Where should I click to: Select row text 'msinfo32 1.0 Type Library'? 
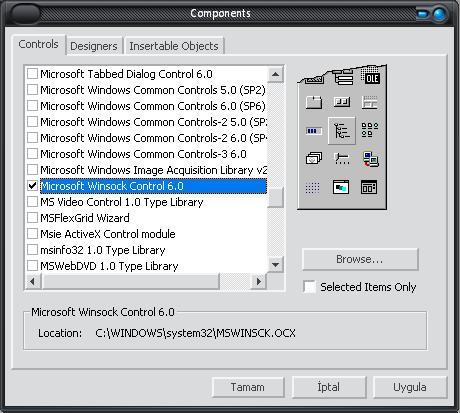103,250
